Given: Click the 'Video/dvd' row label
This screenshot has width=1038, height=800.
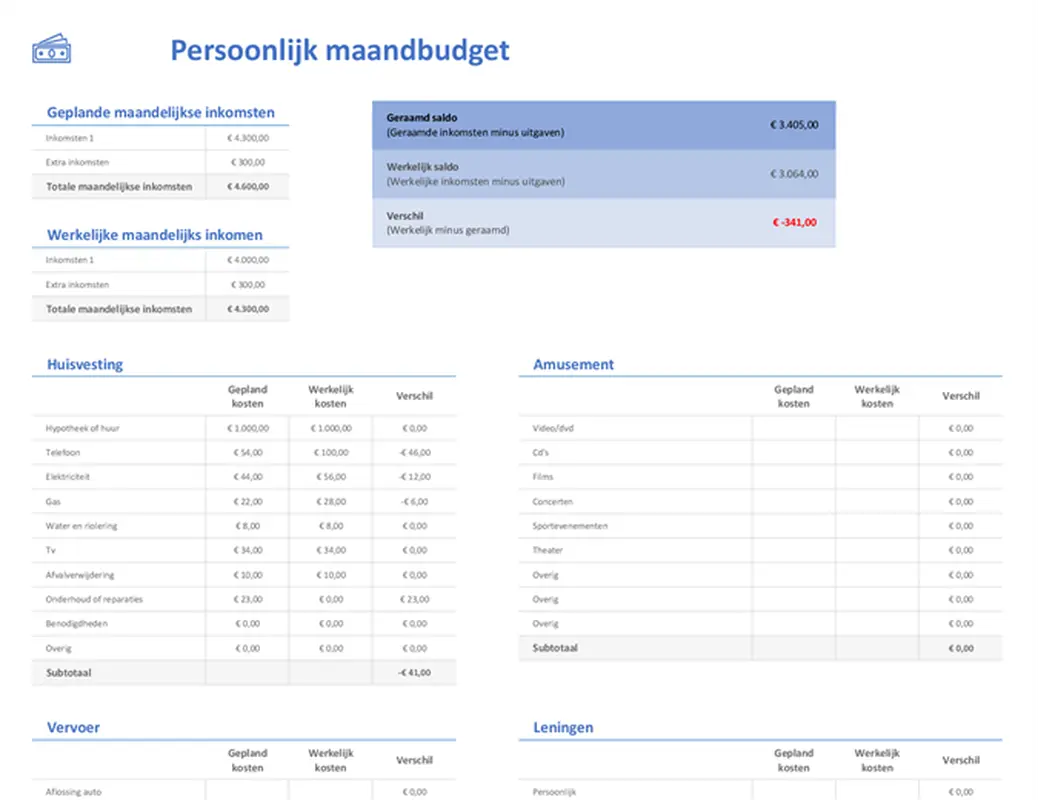Looking at the screenshot, I should [553, 428].
